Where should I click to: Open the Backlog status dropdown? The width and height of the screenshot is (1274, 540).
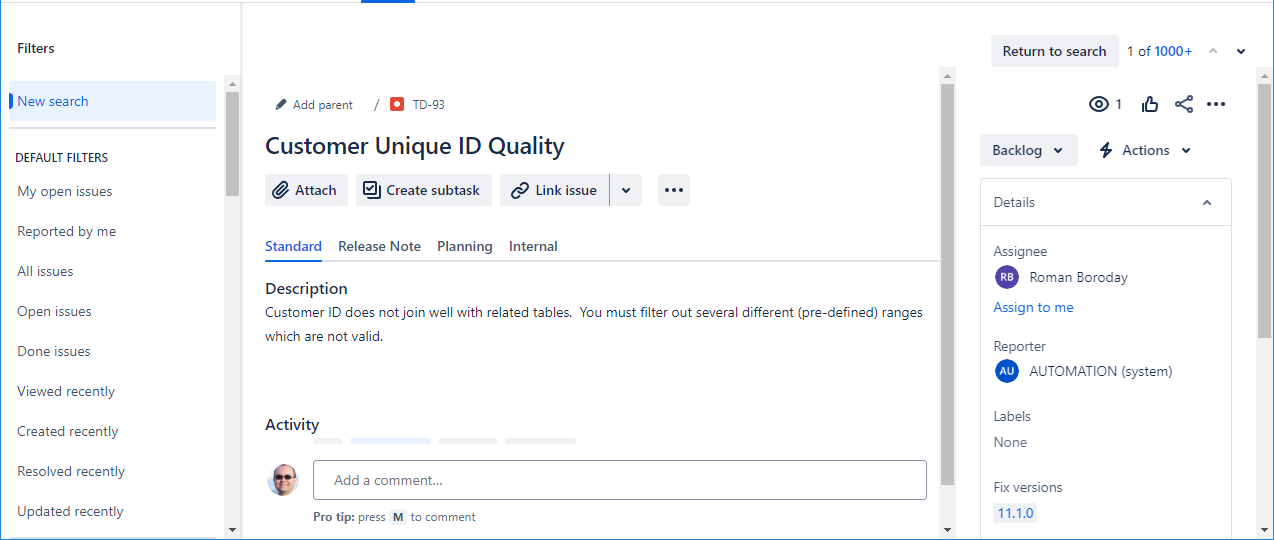[x=1028, y=150]
